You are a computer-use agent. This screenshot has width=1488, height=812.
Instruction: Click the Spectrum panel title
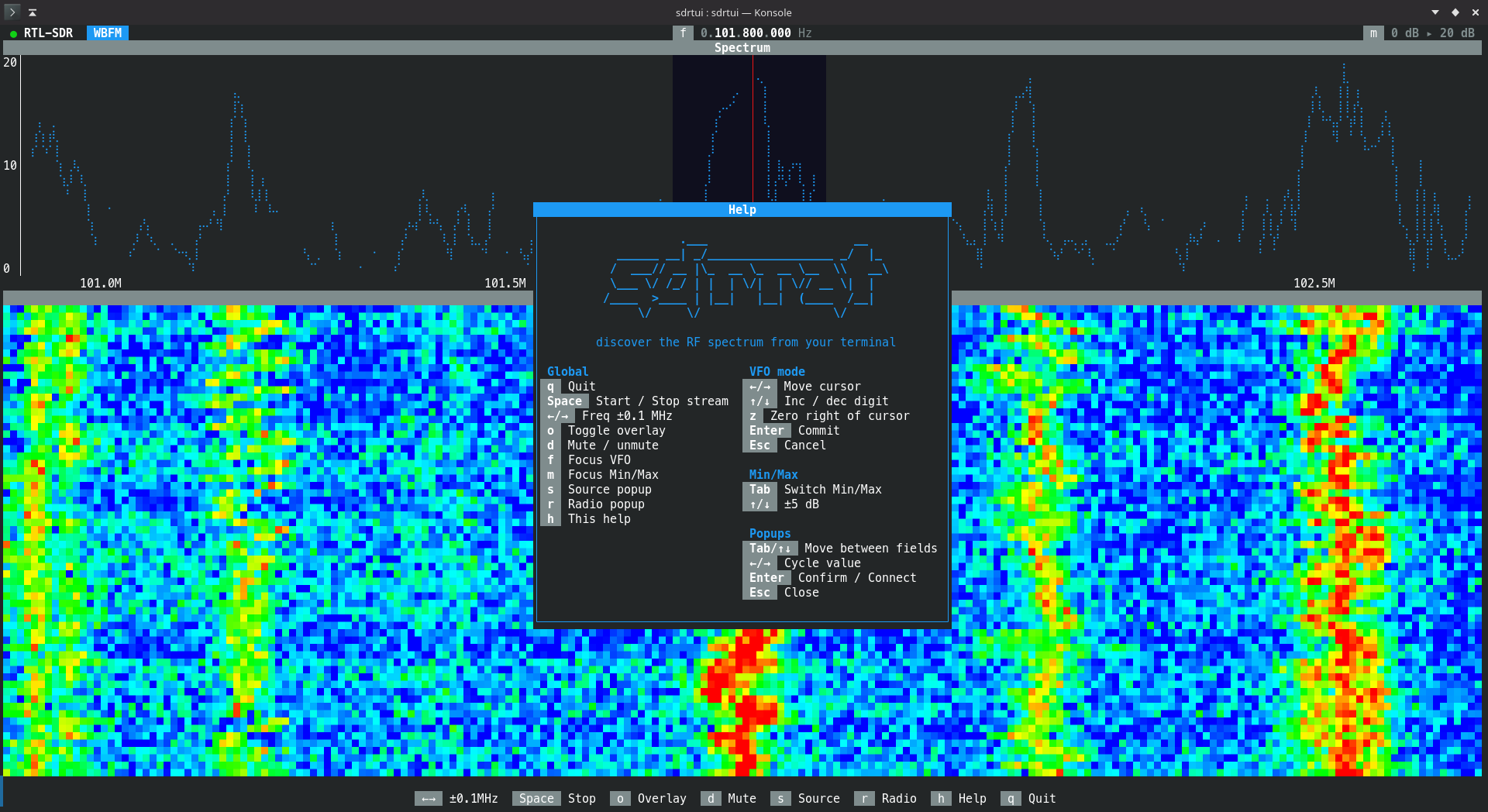coord(742,47)
